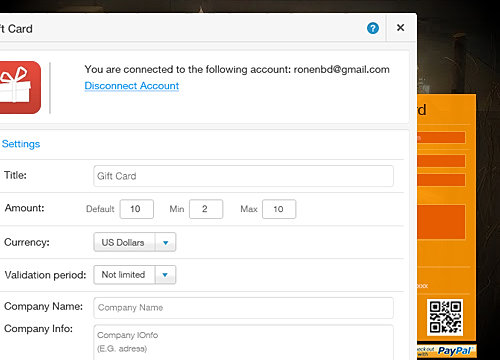This screenshot has width=500, height=360.
Task: Click the Company Info label
Action: 38,329
